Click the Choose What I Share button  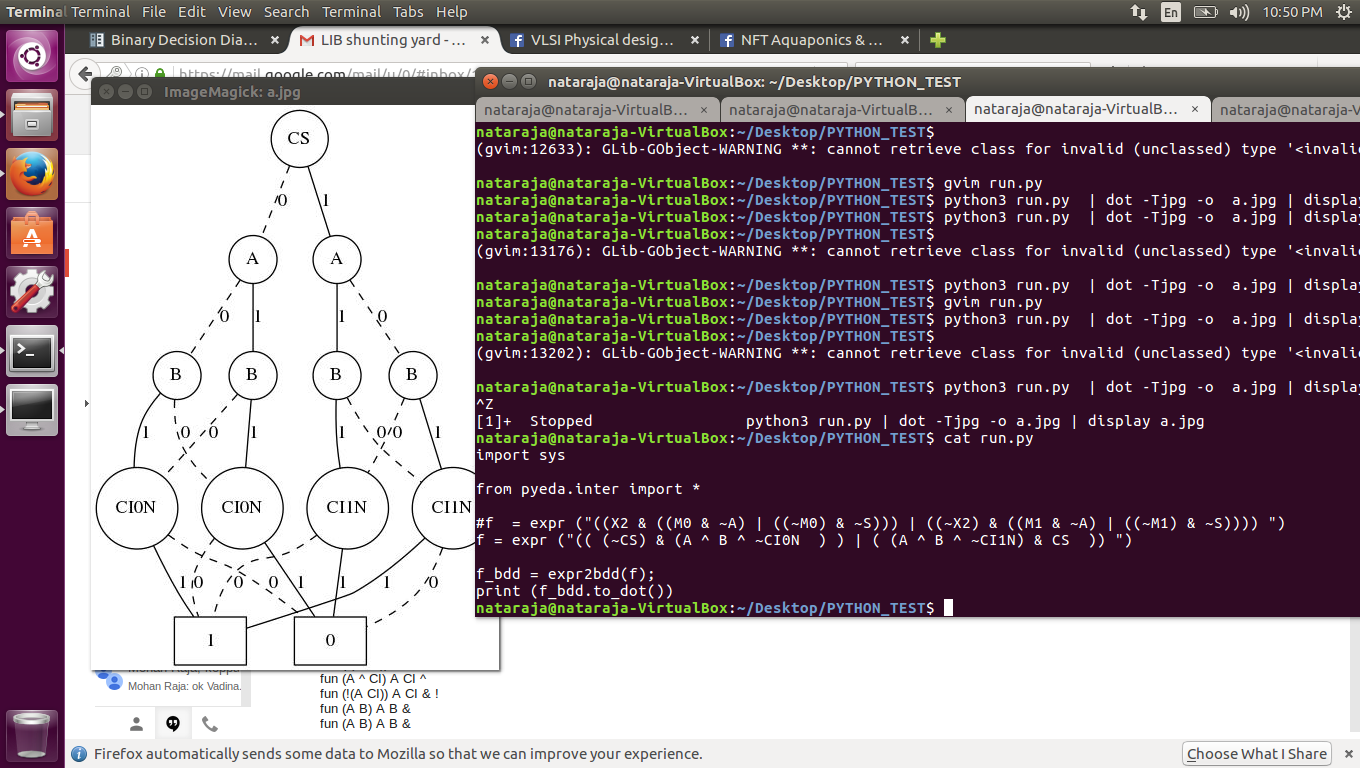[x=1257, y=754]
